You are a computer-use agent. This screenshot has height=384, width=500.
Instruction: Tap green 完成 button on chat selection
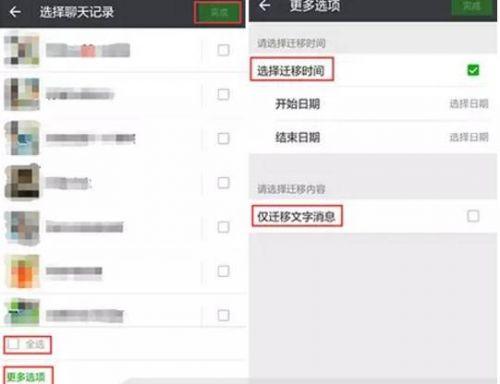tap(218, 13)
